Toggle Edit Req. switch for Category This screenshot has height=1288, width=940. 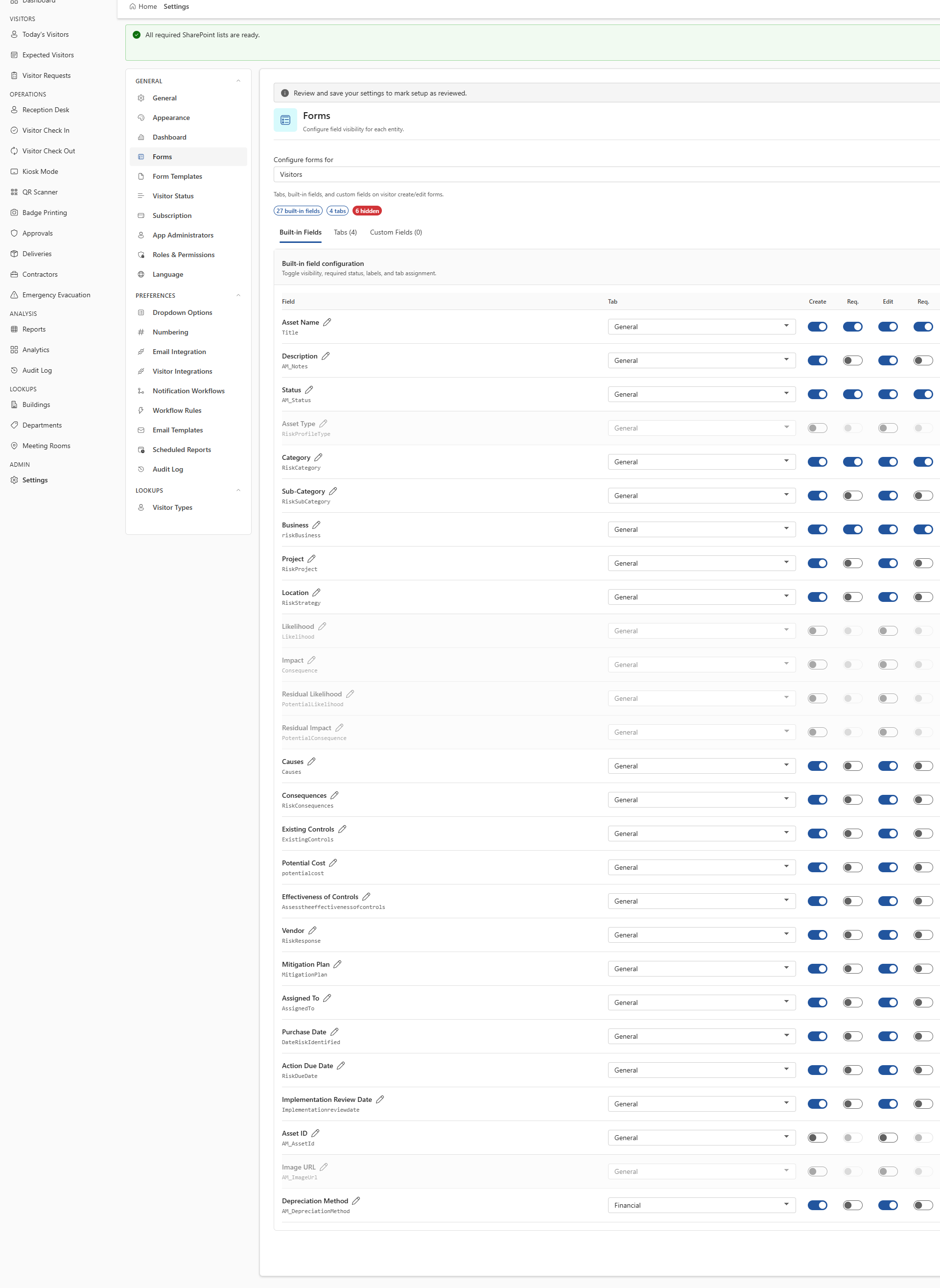[923, 462]
